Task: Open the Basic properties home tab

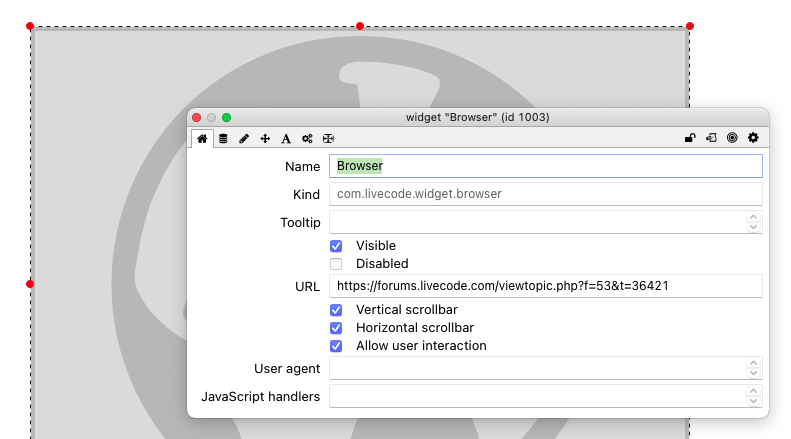Action: [x=202, y=139]
